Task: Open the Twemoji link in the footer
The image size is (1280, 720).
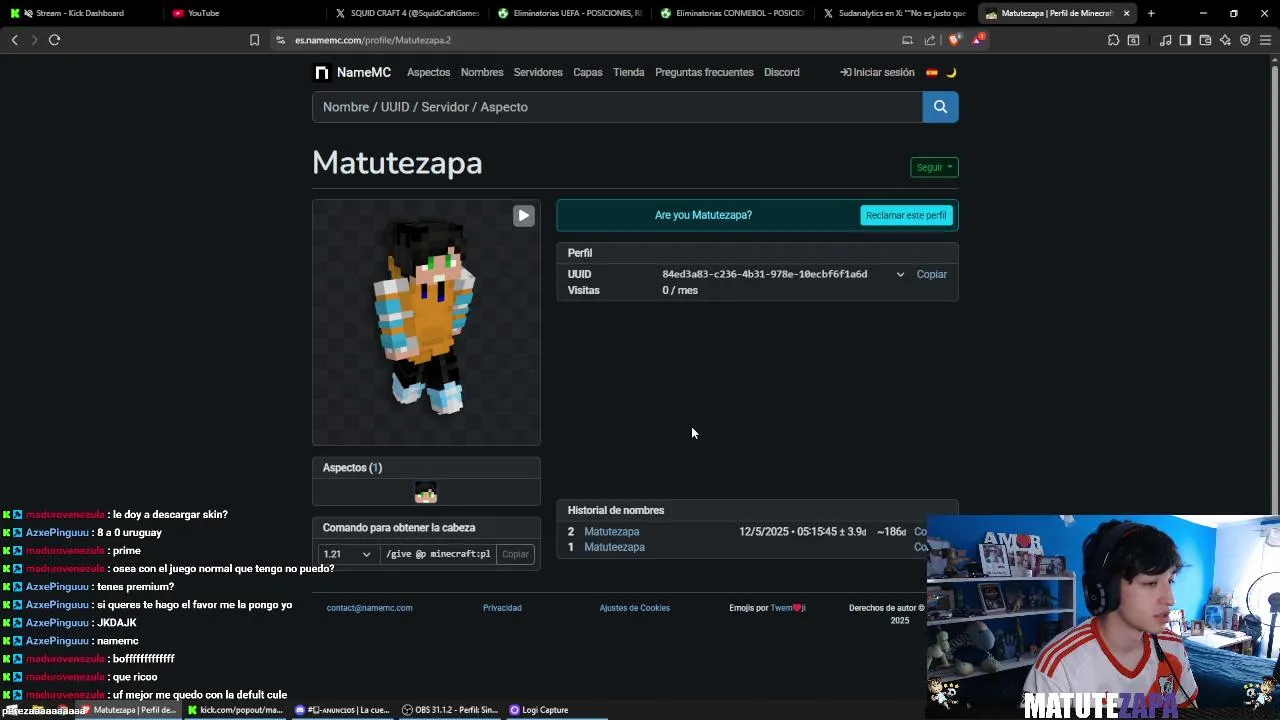Action: coord(787,608)
